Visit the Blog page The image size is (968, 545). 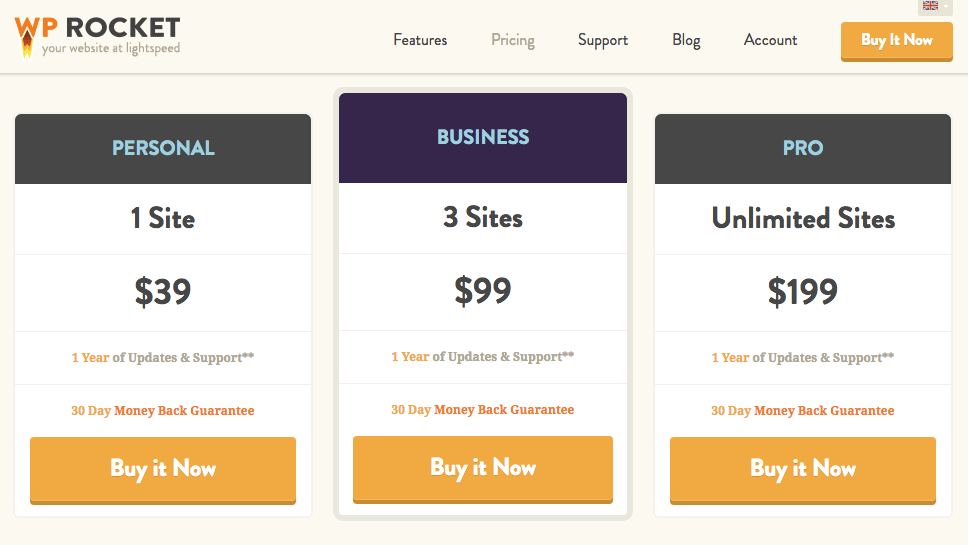click(x=686, y=40)
